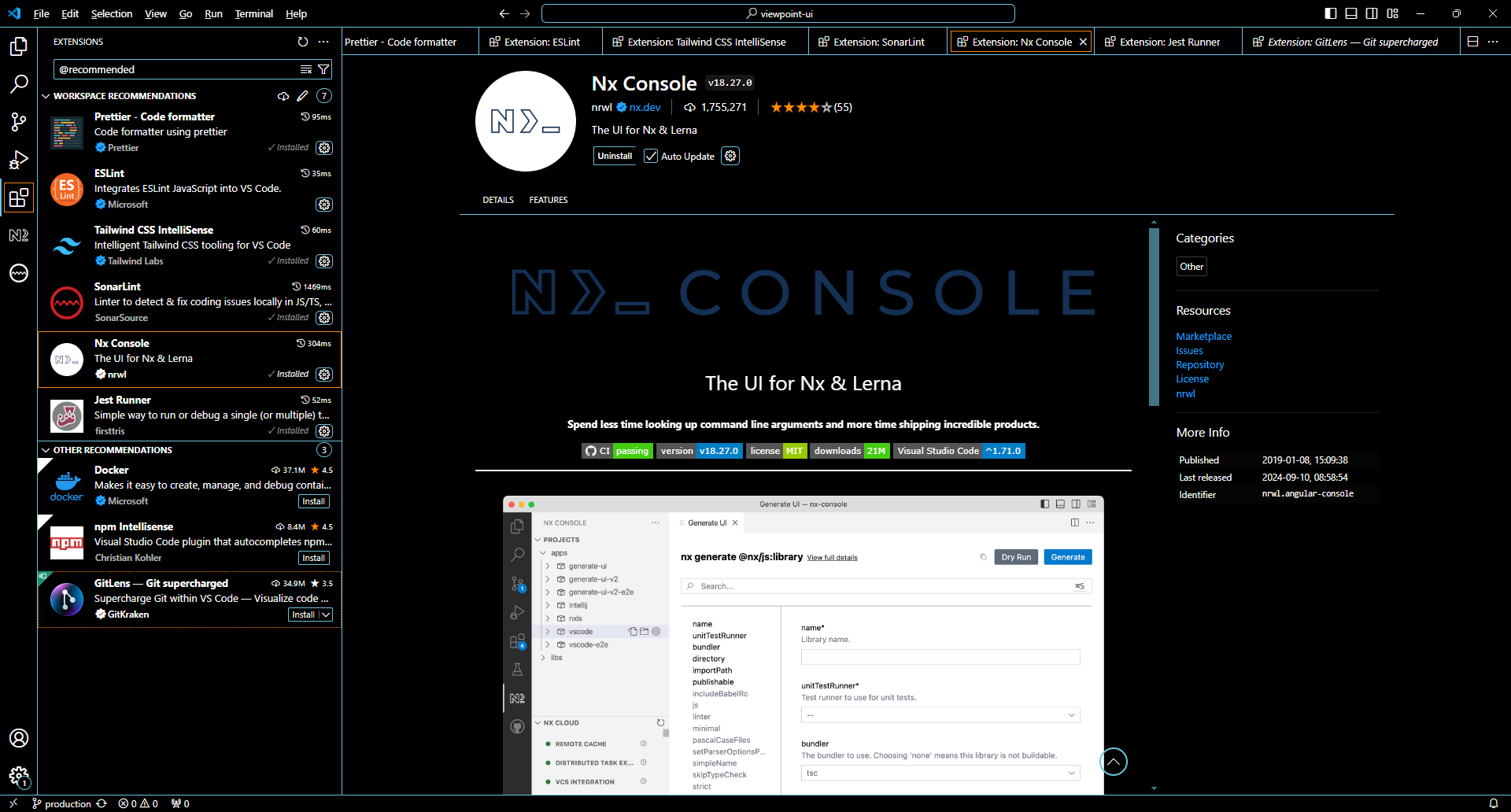Open manage gear for Jest Runner extension
The image size is (1511, 812).
[324, 431]
